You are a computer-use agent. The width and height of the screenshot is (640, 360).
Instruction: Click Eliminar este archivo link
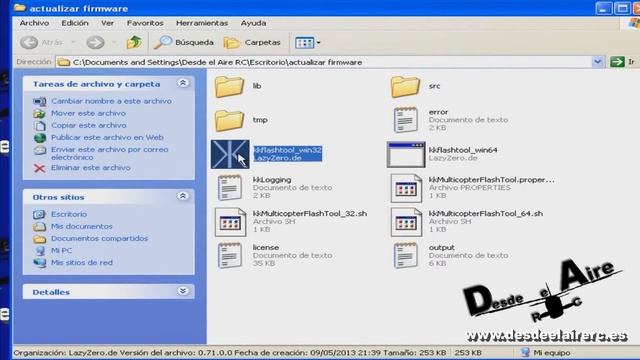click(91, 168)
